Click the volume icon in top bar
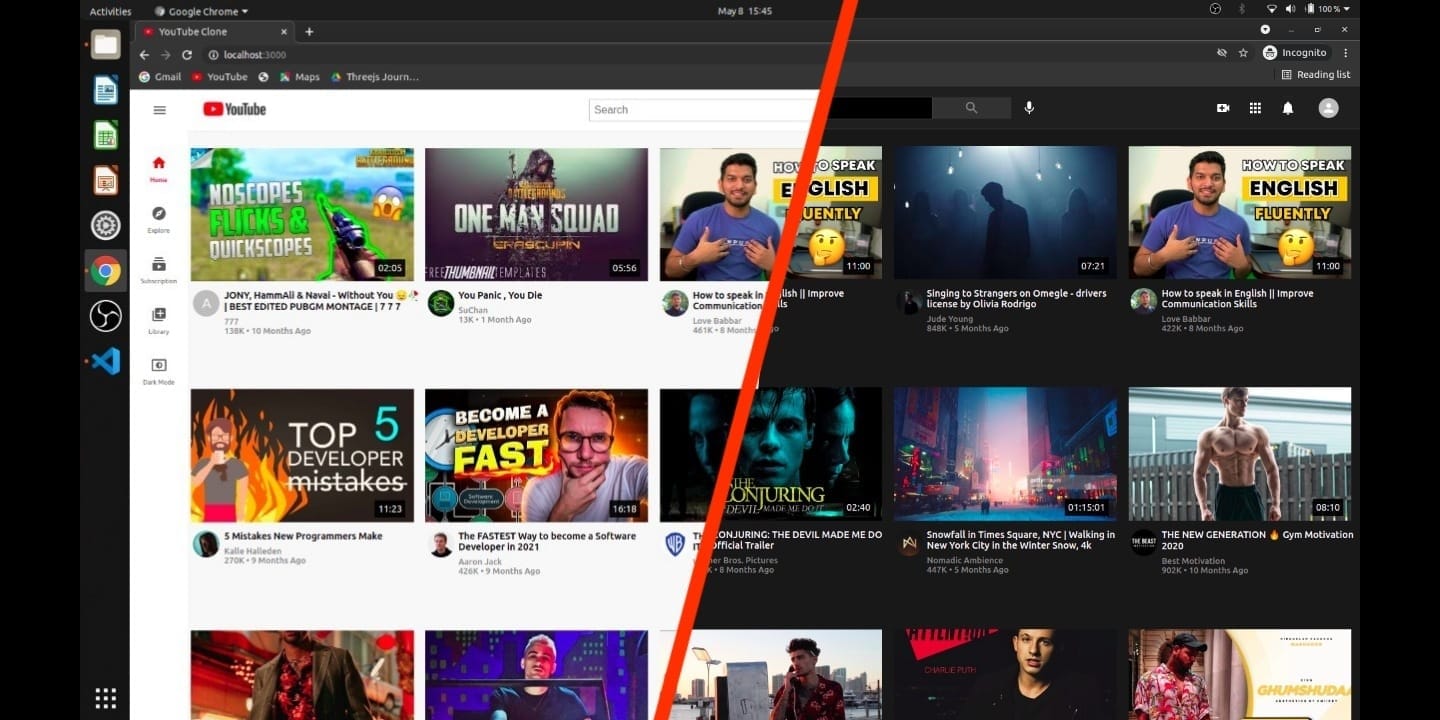 pyautogui.click(x=1290, y=9)
